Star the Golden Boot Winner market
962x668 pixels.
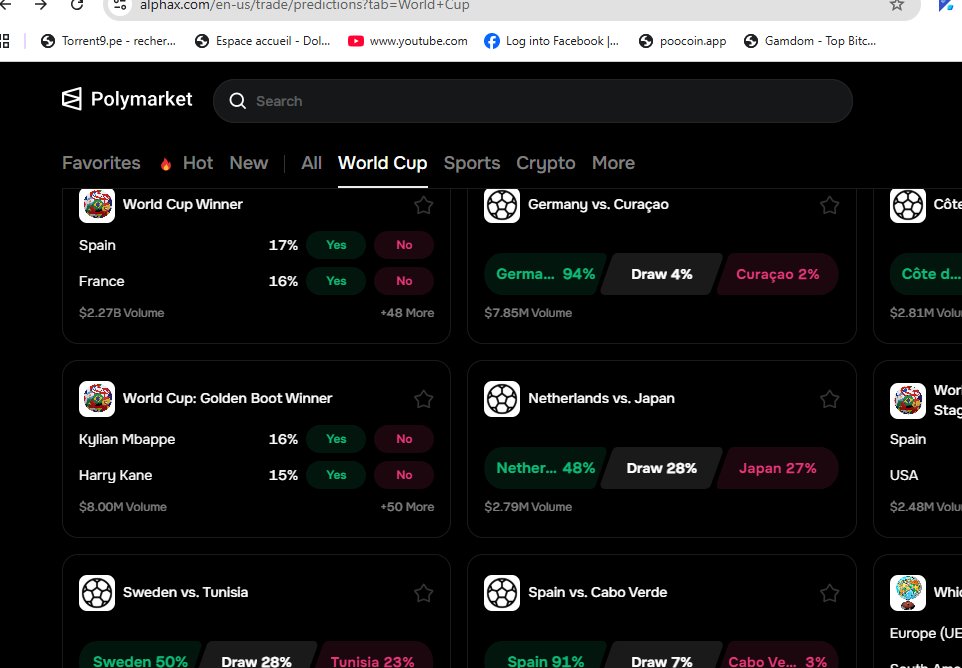(x=423, y=399)
